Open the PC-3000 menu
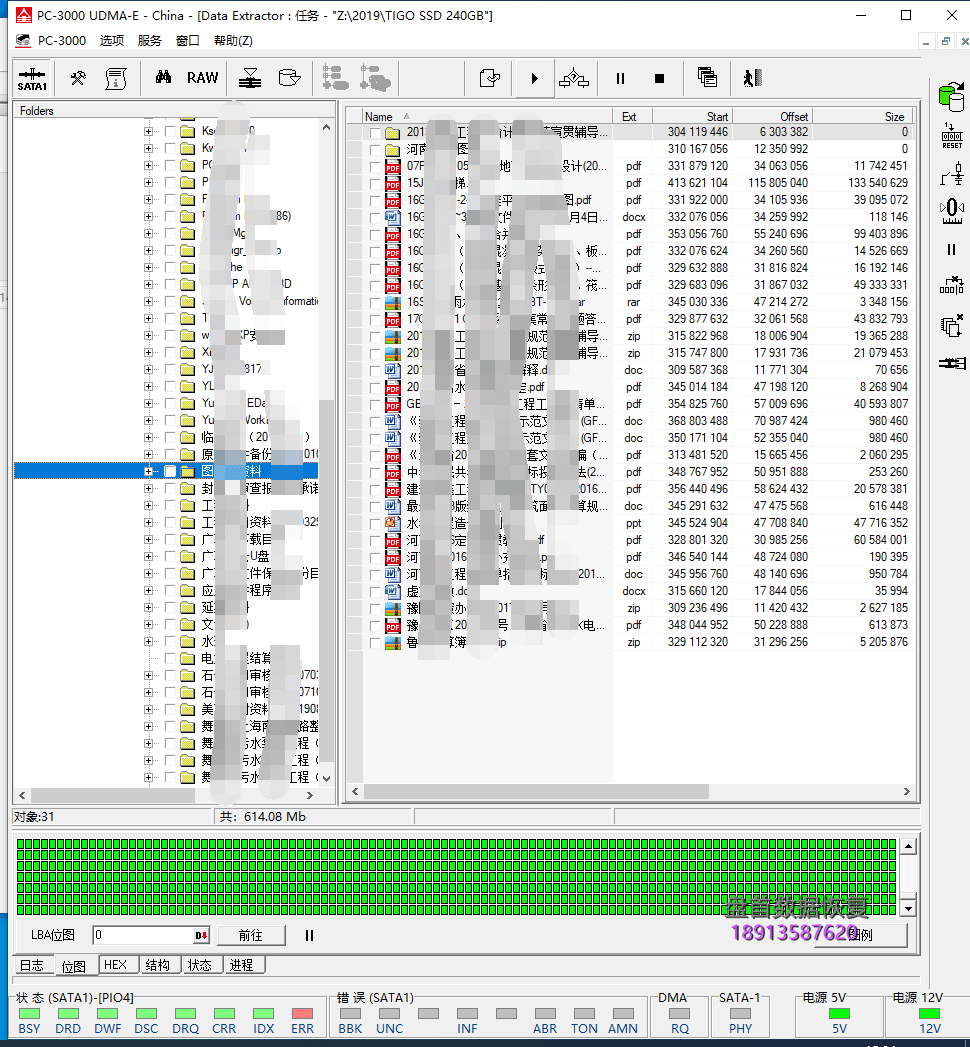This screenshot has width=970, height=1047. [61, 41]
